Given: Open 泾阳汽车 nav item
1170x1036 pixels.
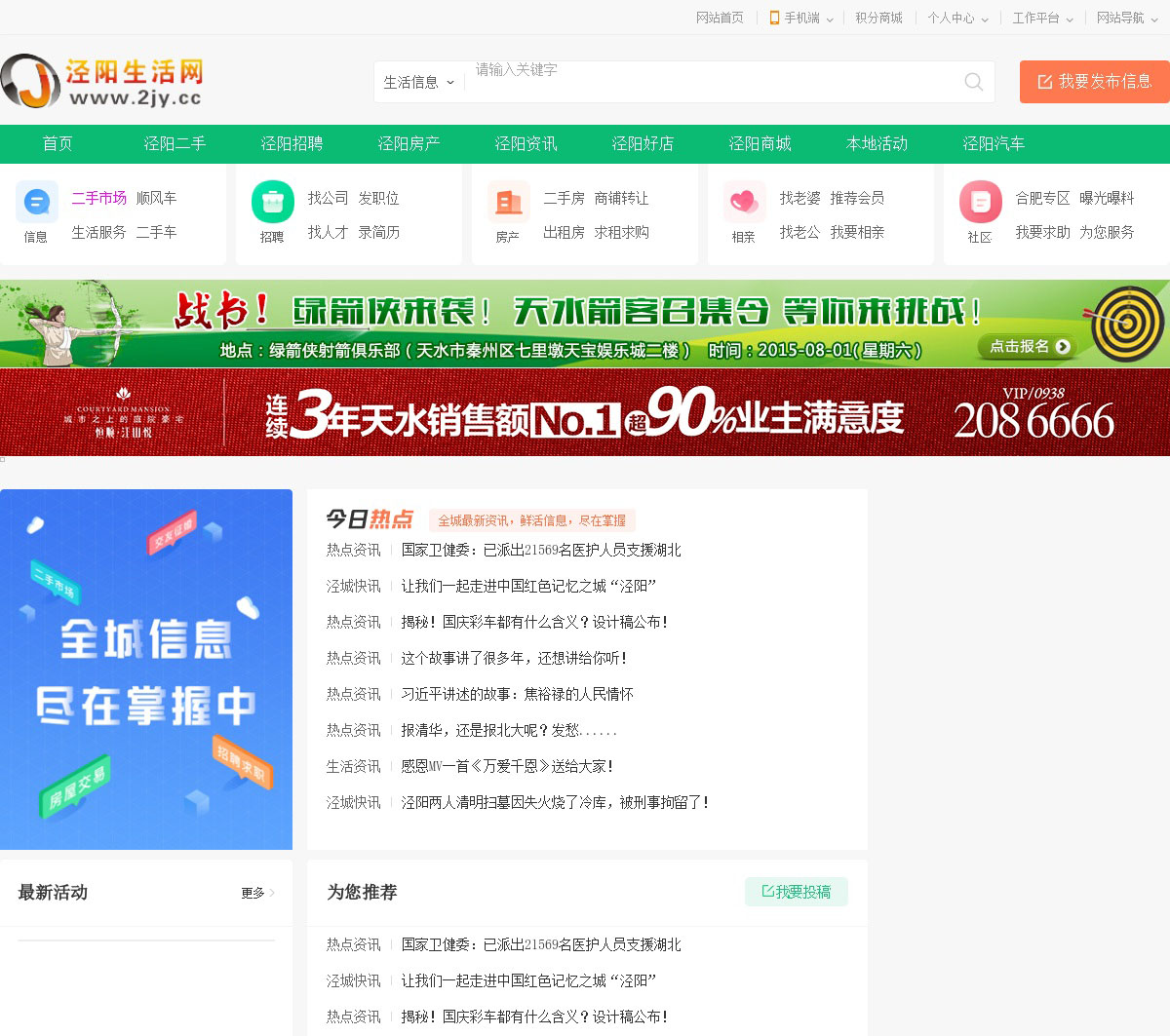Looking at the screenshot, I should (x=994, y=144).
